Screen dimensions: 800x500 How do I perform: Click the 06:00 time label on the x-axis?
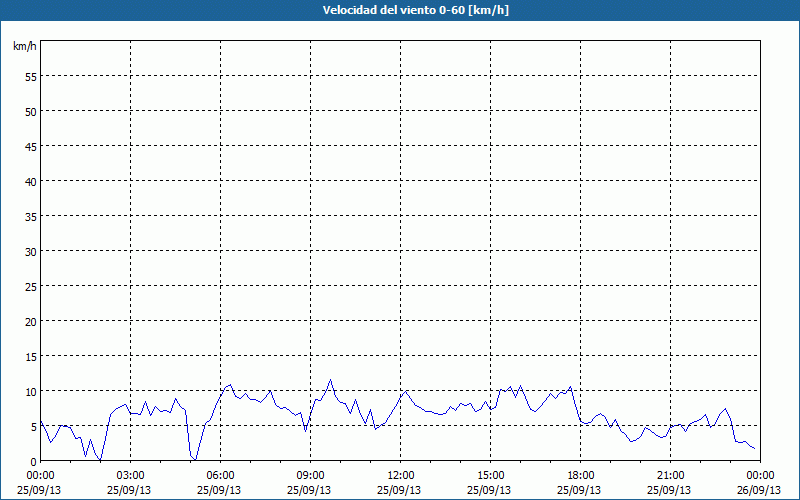pyautogui.click(x=220, y=476)
